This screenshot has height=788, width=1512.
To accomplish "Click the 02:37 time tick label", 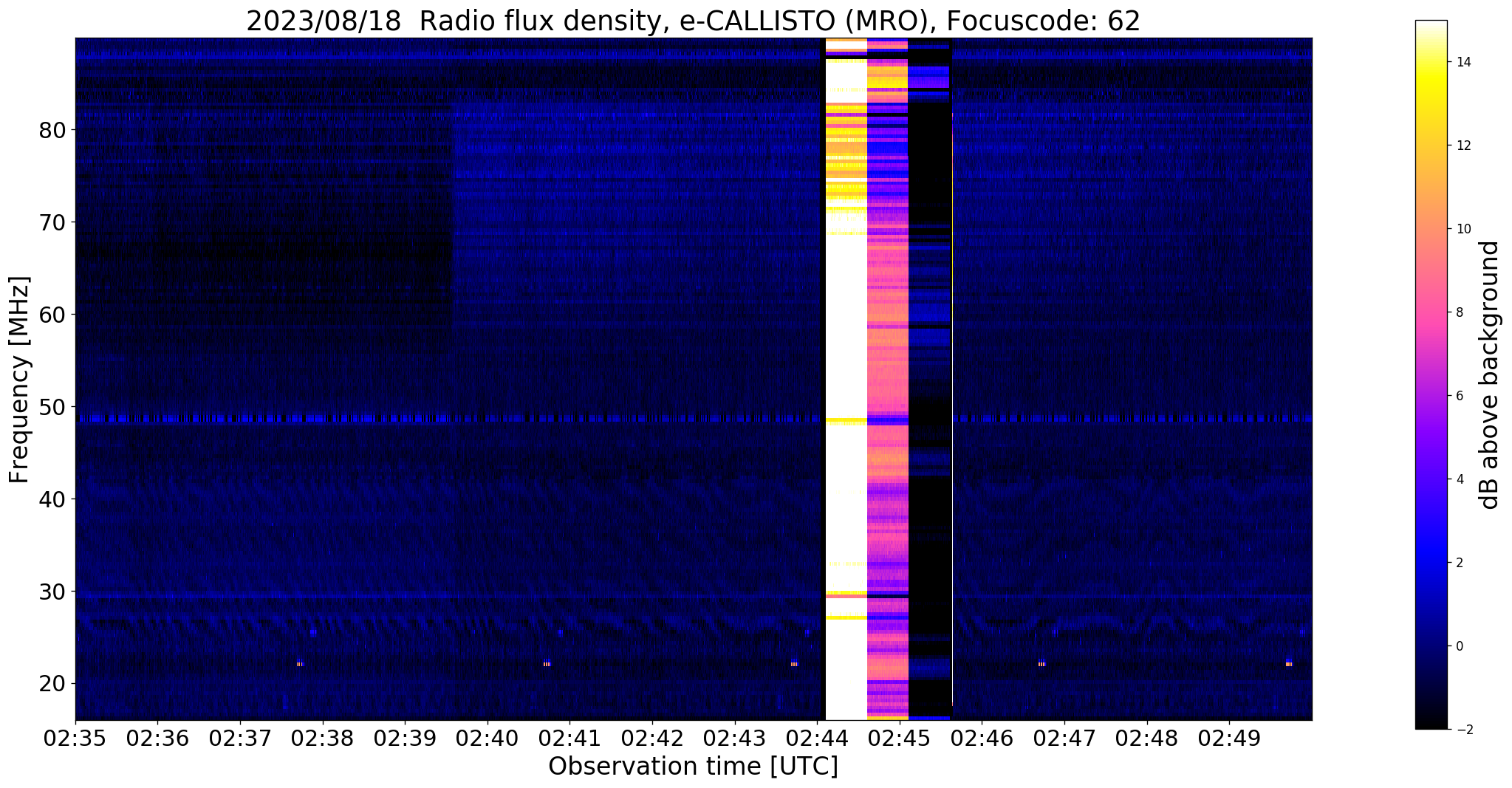I will pyautogui.click(x=240, y=737).
